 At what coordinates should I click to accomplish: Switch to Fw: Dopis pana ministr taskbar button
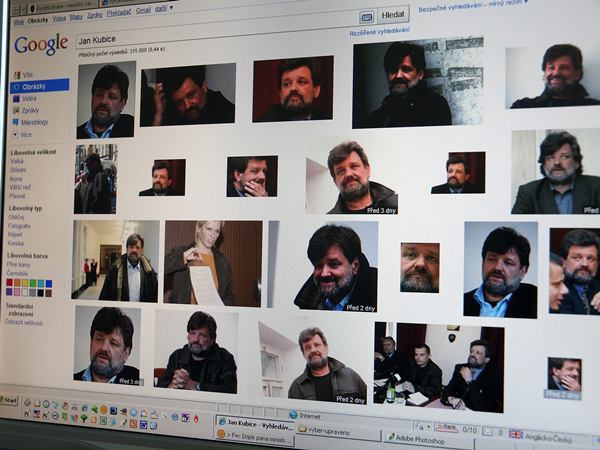254,437
